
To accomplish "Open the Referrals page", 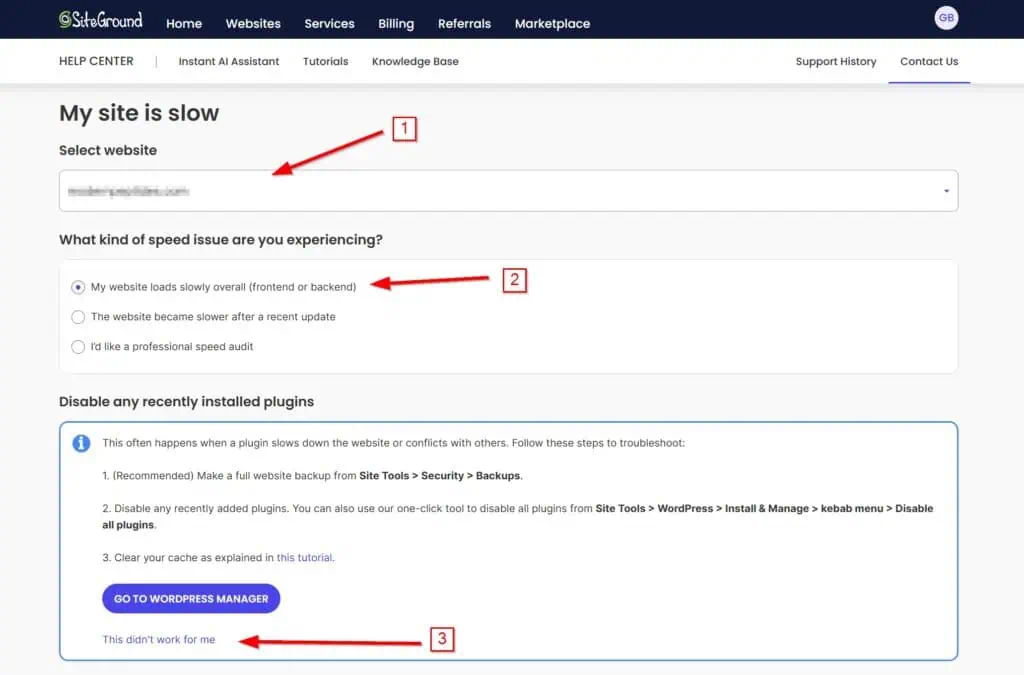I will (x=464, y=23).
